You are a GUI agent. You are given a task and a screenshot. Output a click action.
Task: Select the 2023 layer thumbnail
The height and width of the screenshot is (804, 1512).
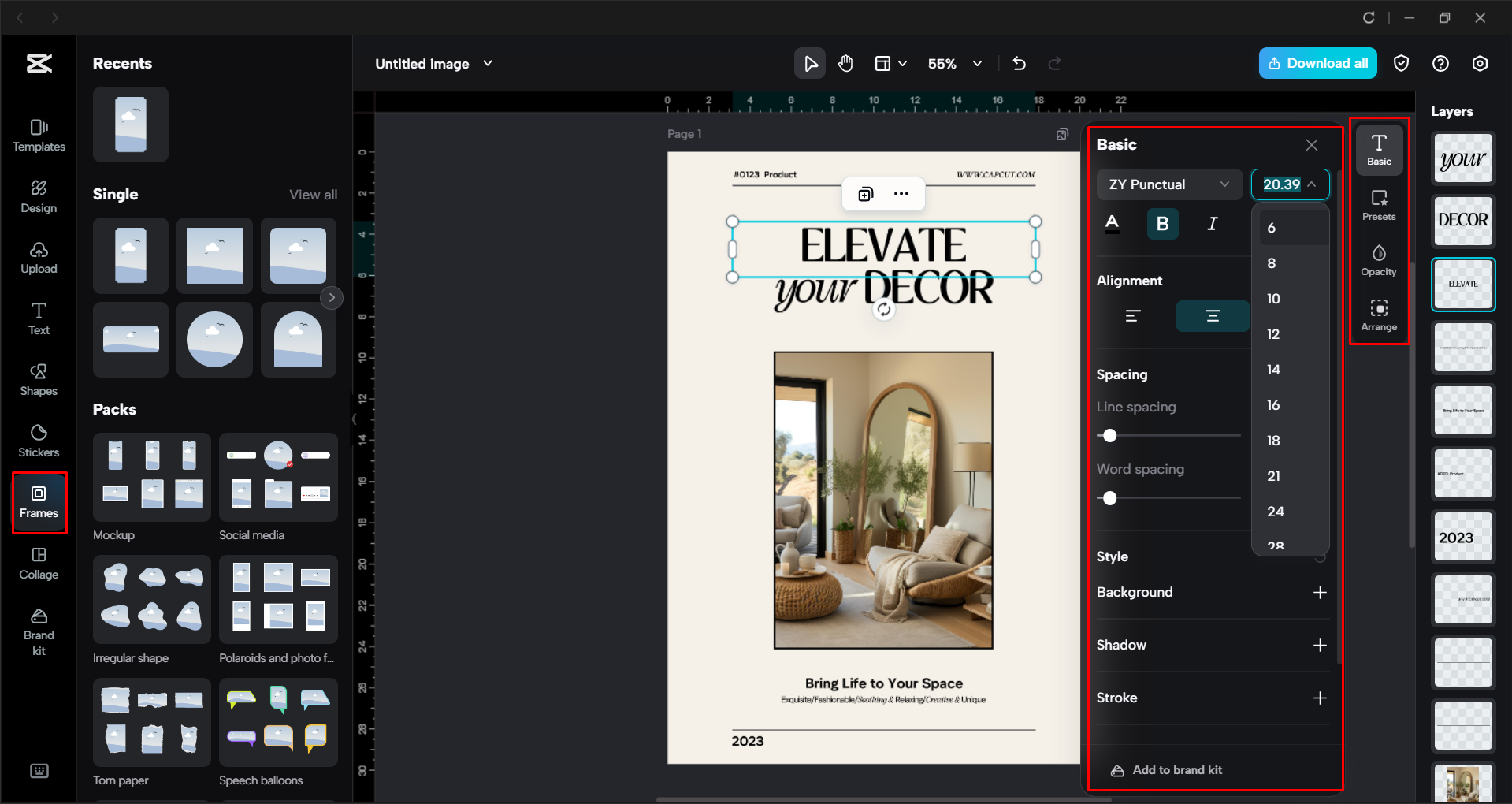click(1462, 537)
